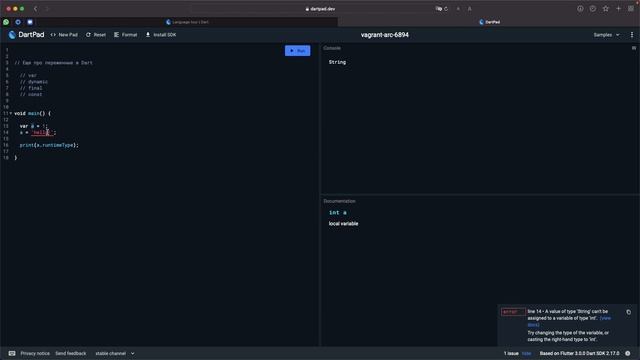This screenshot has width=640, height=360.
Task: Open the downloads icon in browser toolbar
Action: tap(580, 9)
